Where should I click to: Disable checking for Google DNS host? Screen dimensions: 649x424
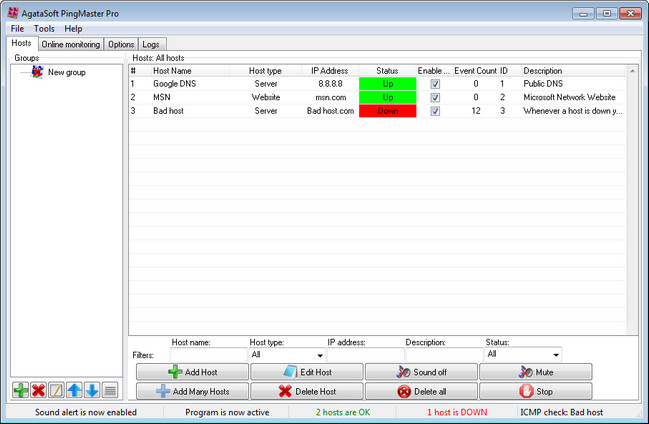pos(435,85)
